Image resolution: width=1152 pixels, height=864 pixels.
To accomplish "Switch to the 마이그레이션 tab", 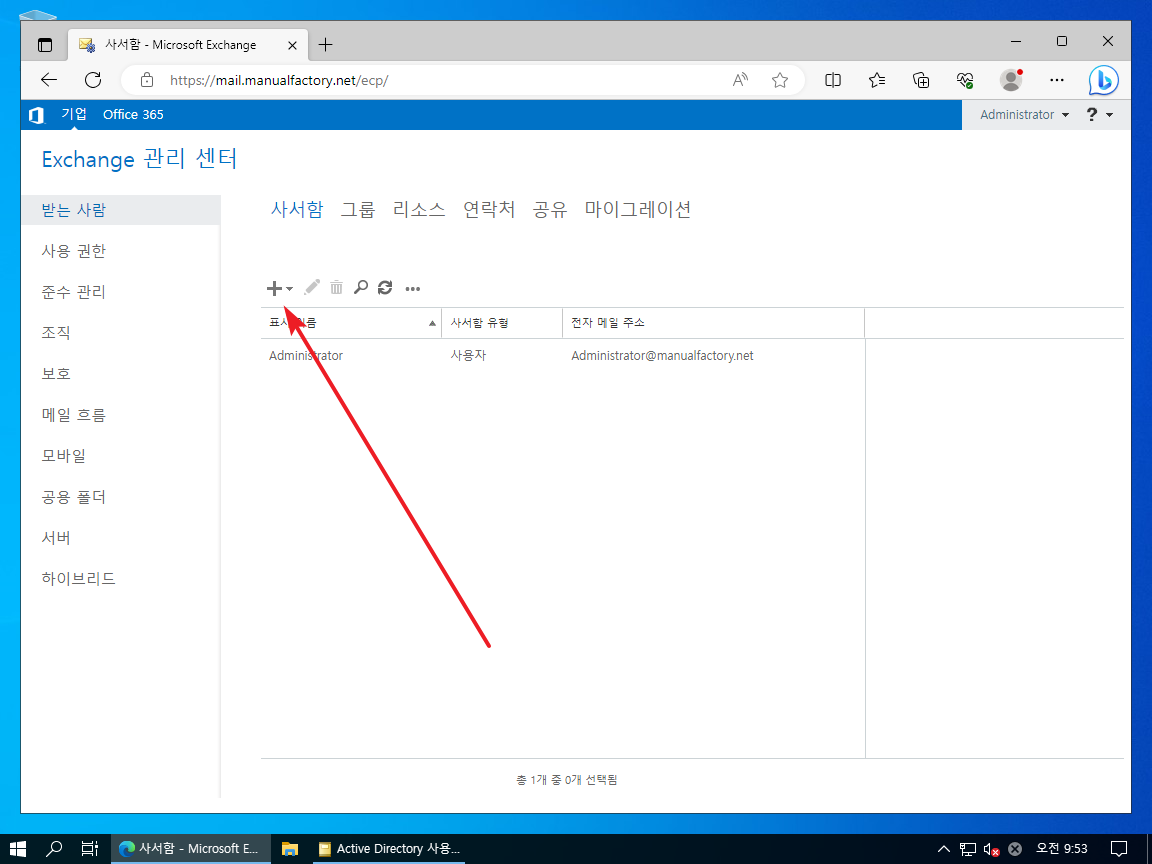I will 638,209.
